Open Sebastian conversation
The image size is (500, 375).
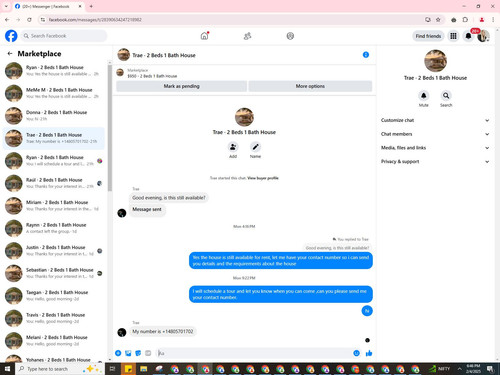point(53,273)
